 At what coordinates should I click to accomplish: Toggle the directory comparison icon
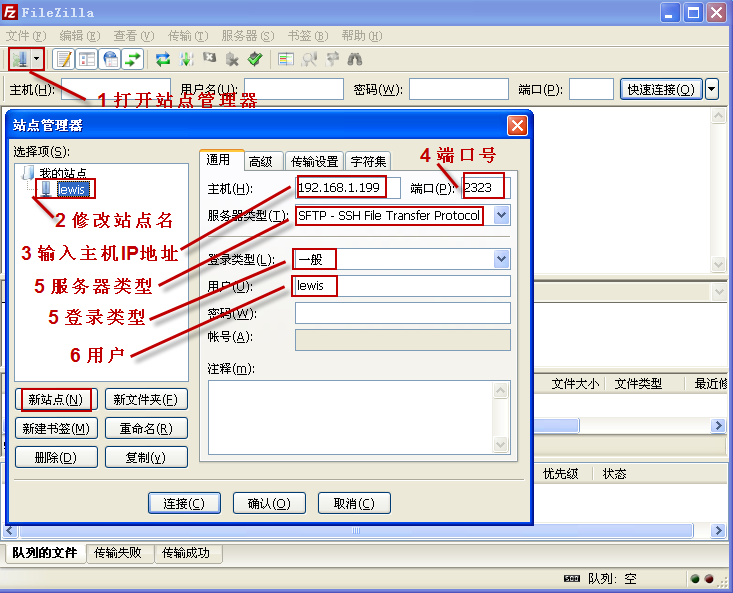coord(309,59)
